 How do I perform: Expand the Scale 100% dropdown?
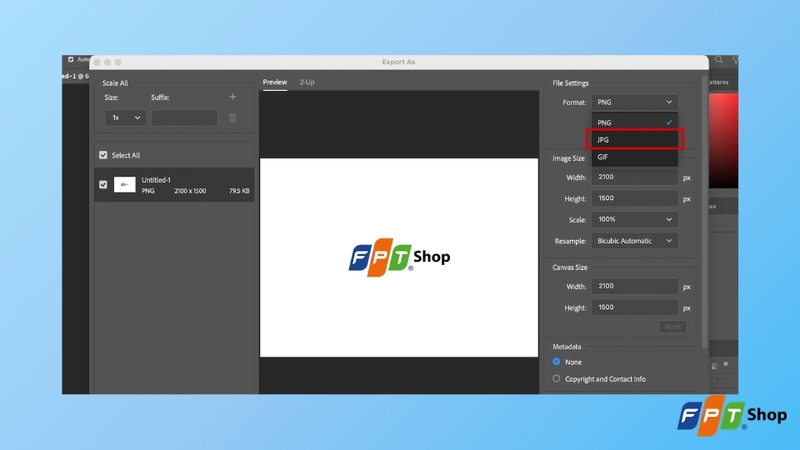tap(635, 219)
